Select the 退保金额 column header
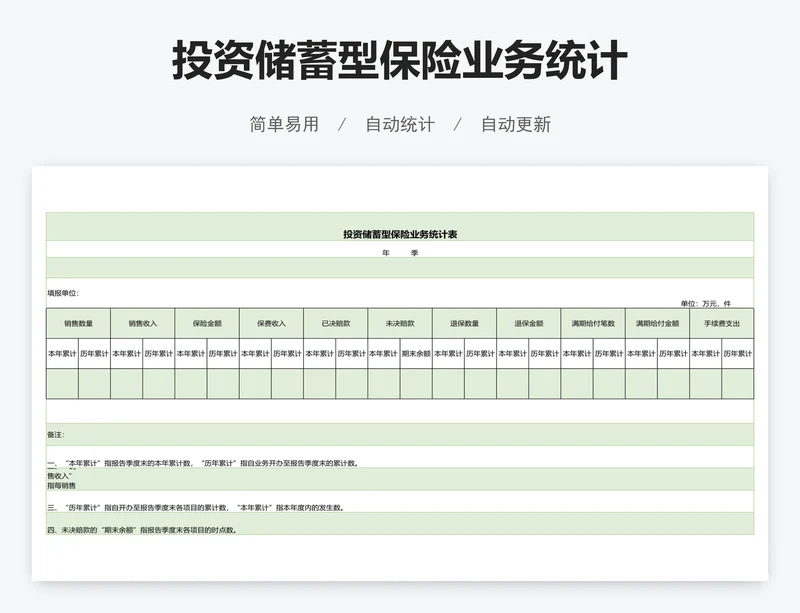800x613 pixels. click(x=529, y=323)
